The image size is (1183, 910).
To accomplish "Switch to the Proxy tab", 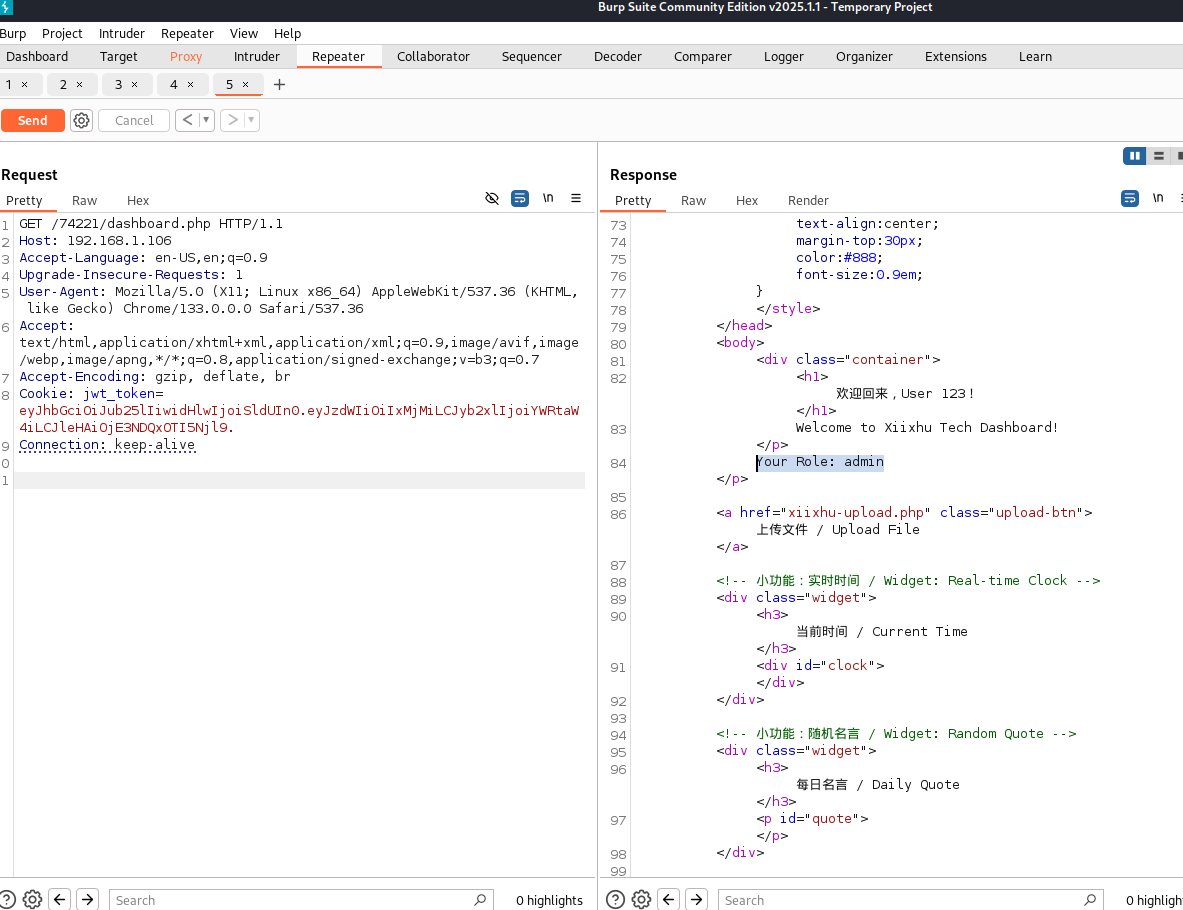I will 186,57.
